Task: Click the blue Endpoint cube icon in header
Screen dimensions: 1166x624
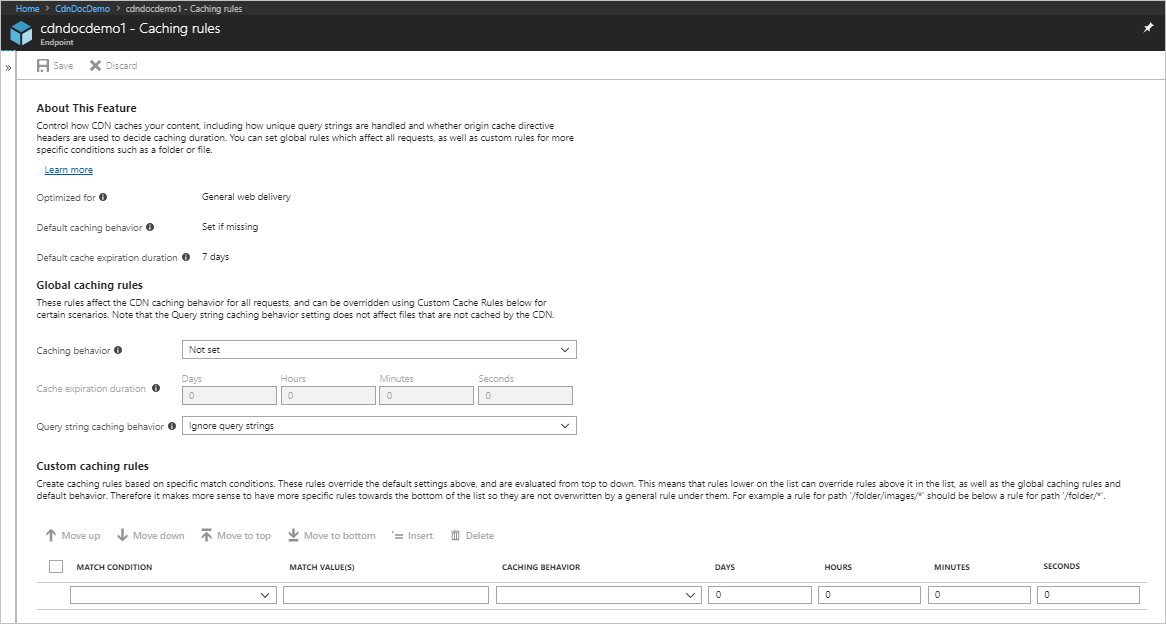Action: [x=20, y=31]
